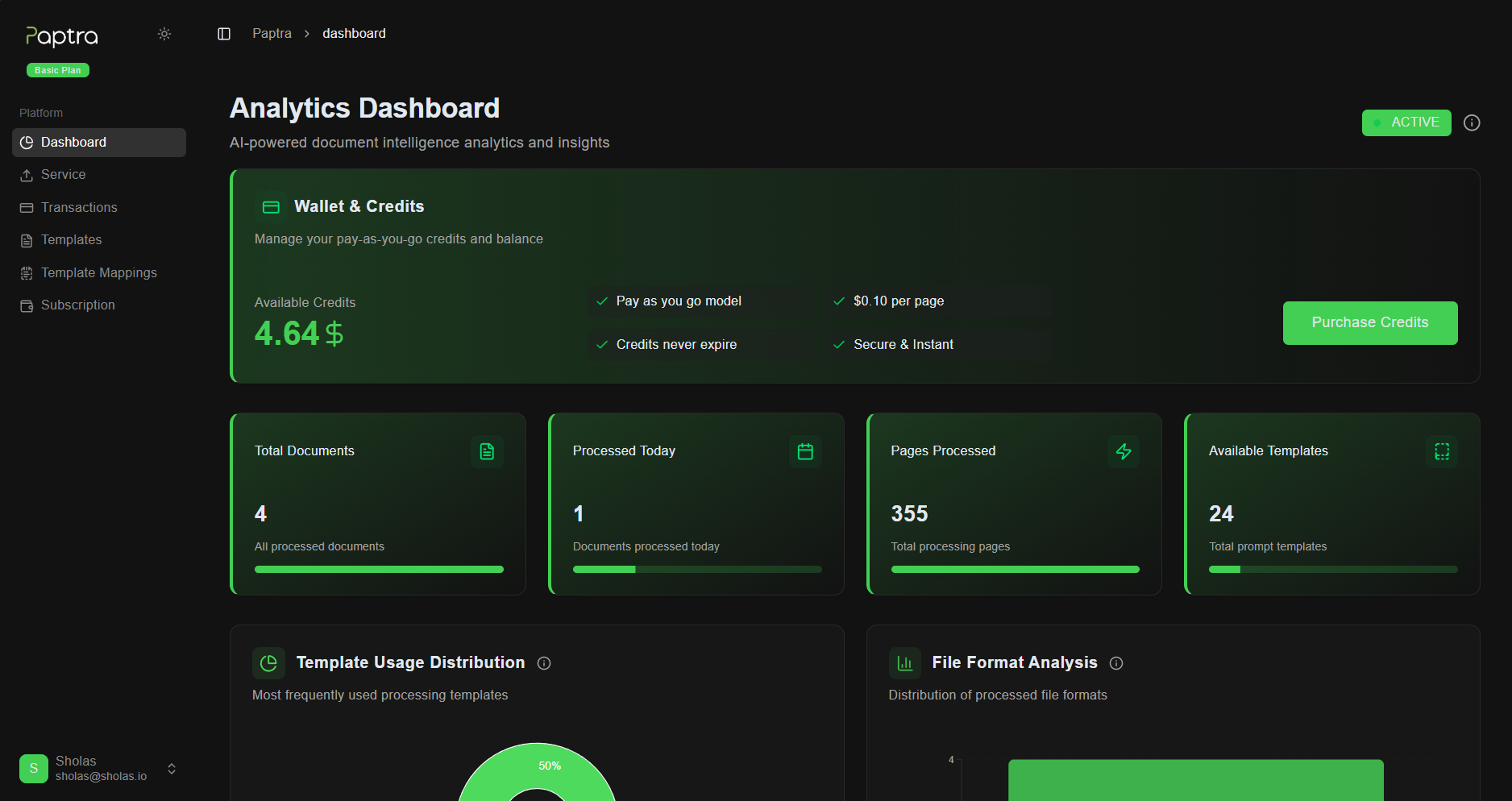
Task: Expand the Sholas account menu chevron
Action: click(172, 769)
